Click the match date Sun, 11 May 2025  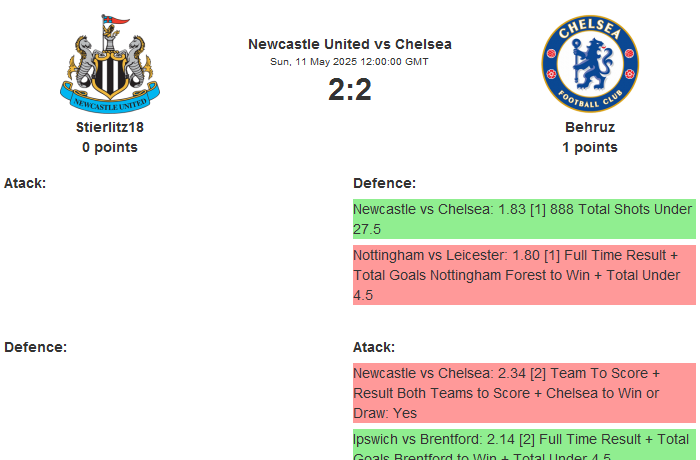pyautogui.click(x=349, y=62)
